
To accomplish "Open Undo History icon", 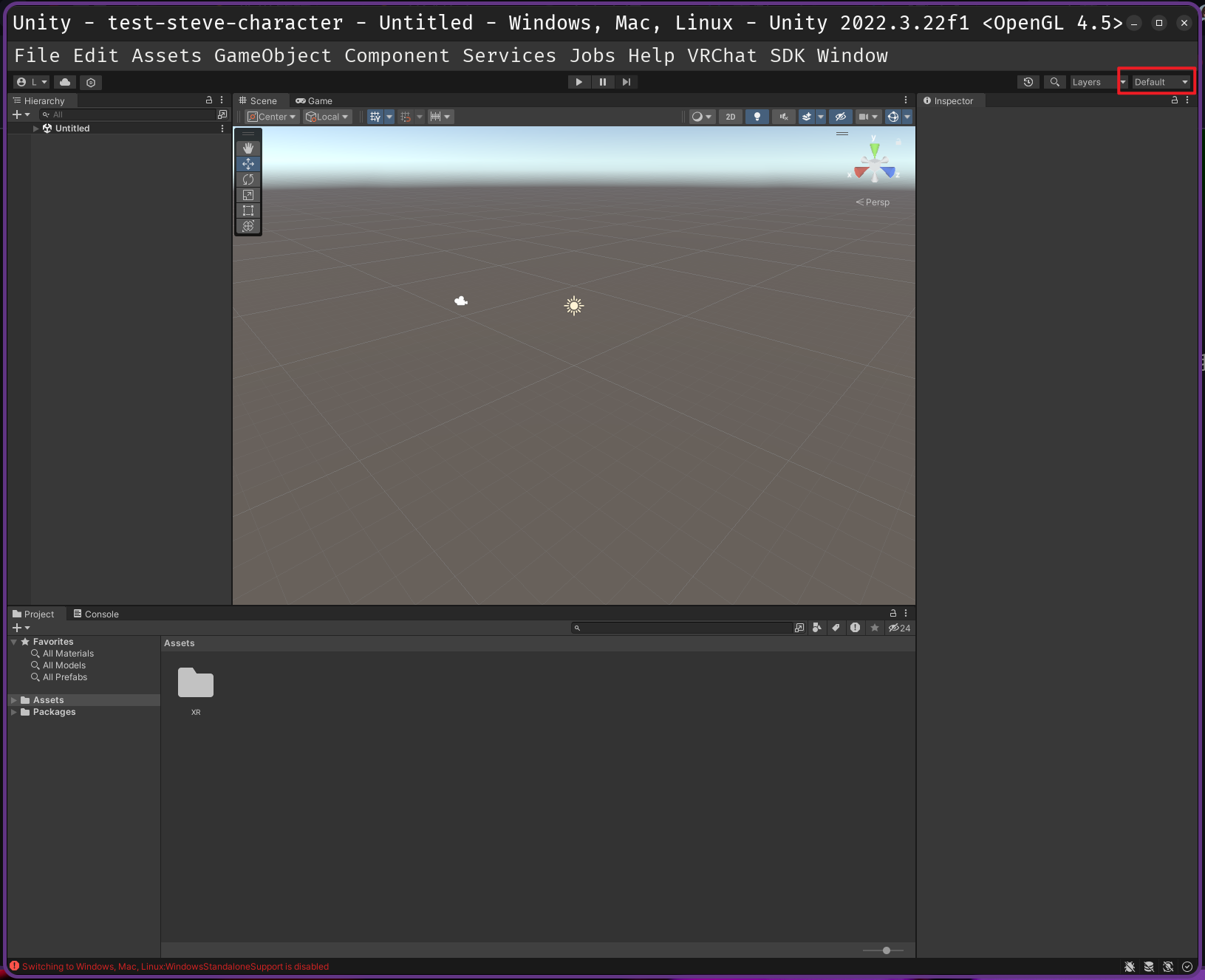I will 1028,82.
